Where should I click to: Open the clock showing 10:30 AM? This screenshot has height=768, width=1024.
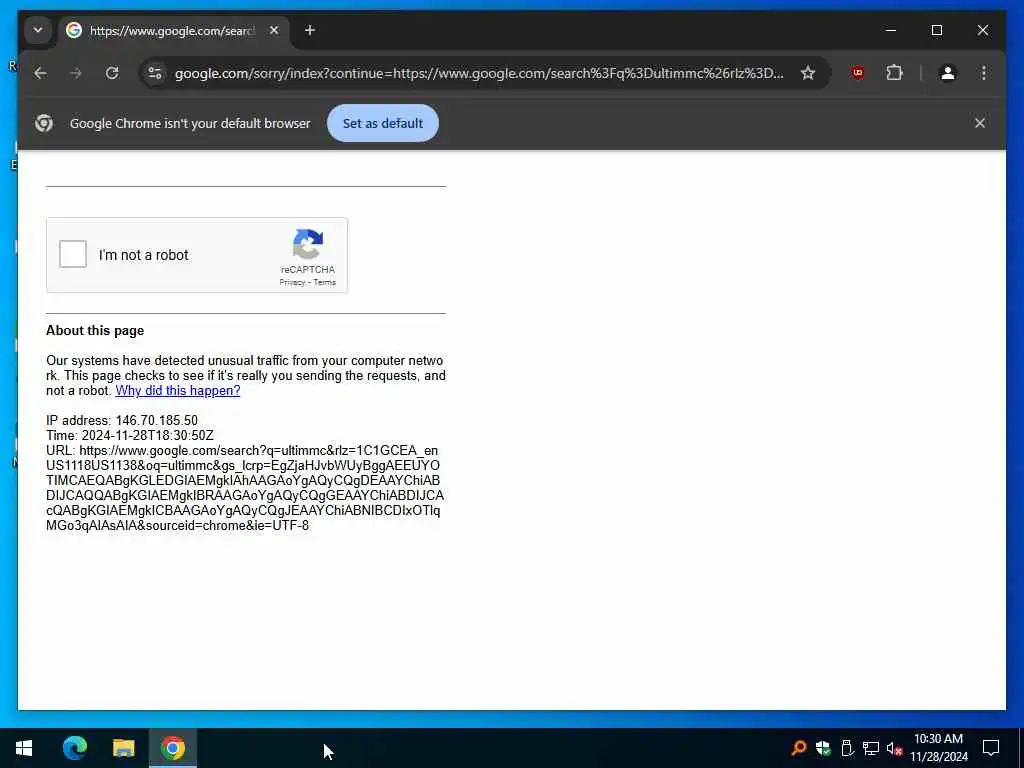(938, 748)
